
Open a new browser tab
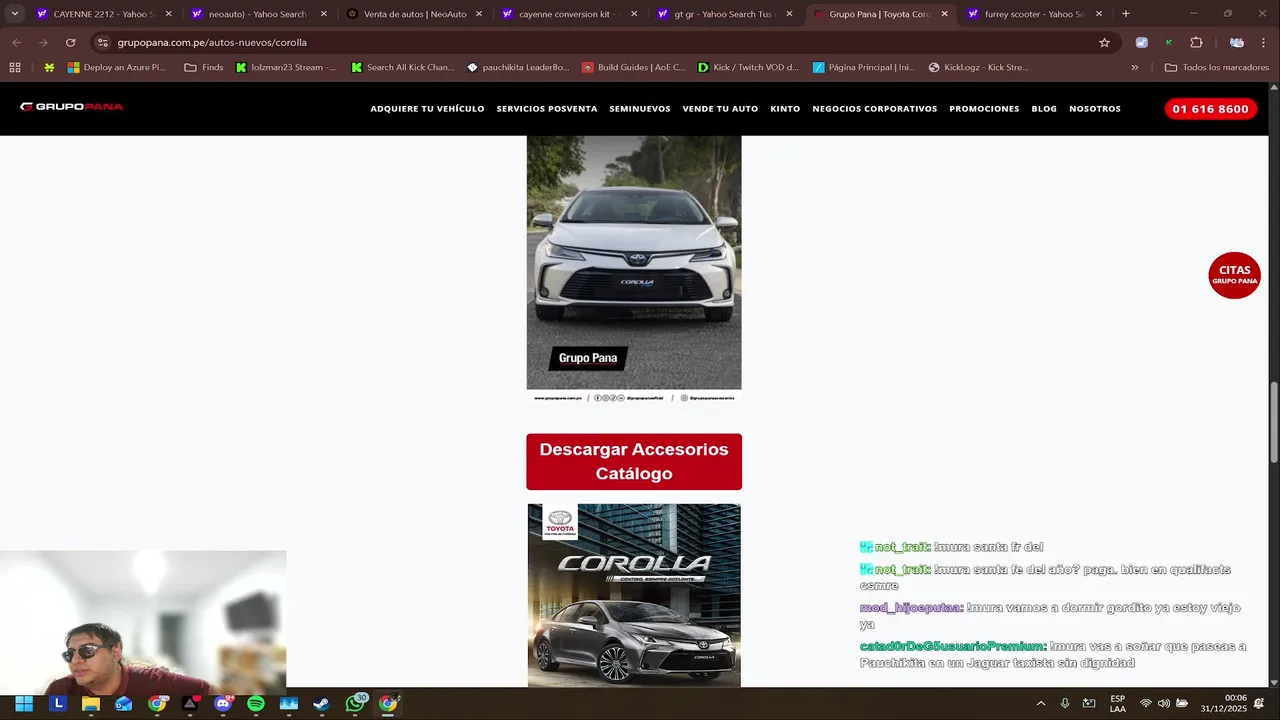coord(1125,14)
